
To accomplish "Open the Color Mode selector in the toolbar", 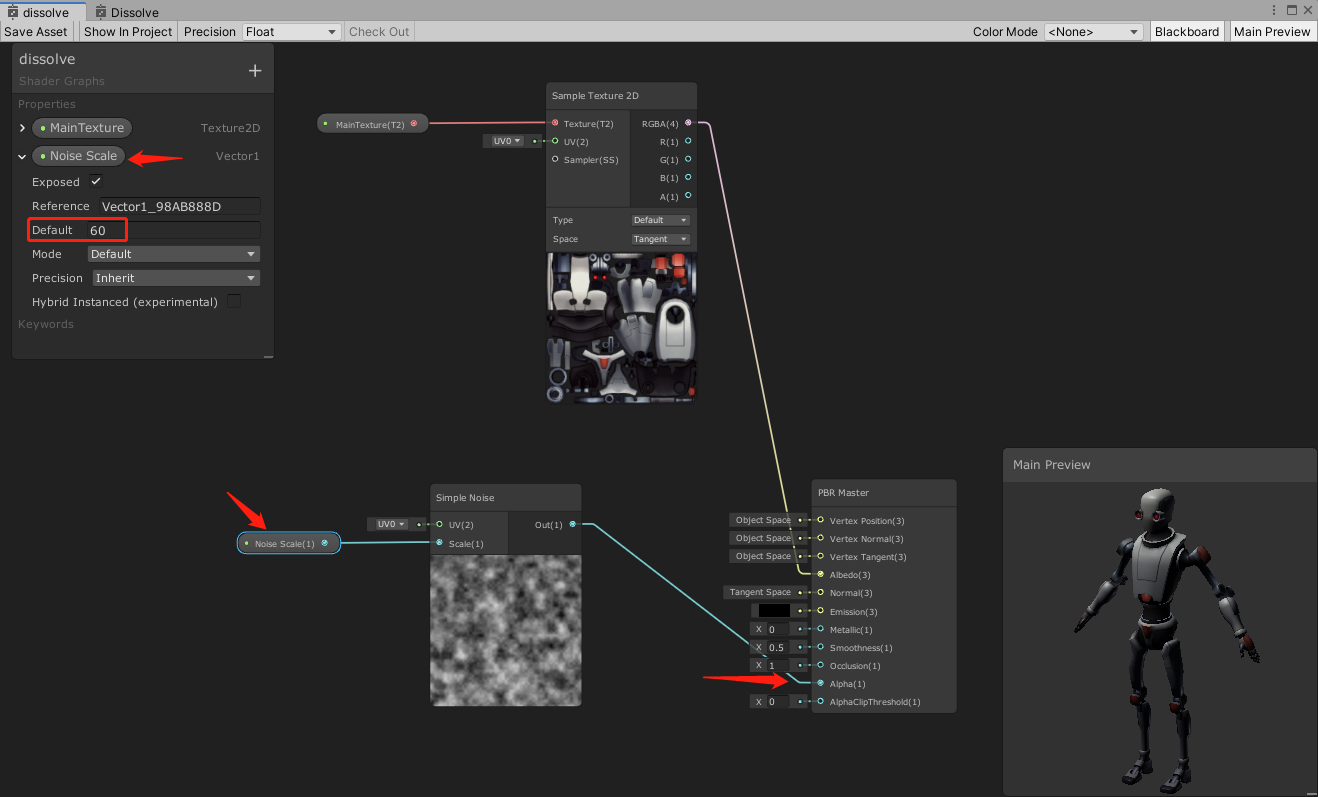I will click(x=1093, y=31).
